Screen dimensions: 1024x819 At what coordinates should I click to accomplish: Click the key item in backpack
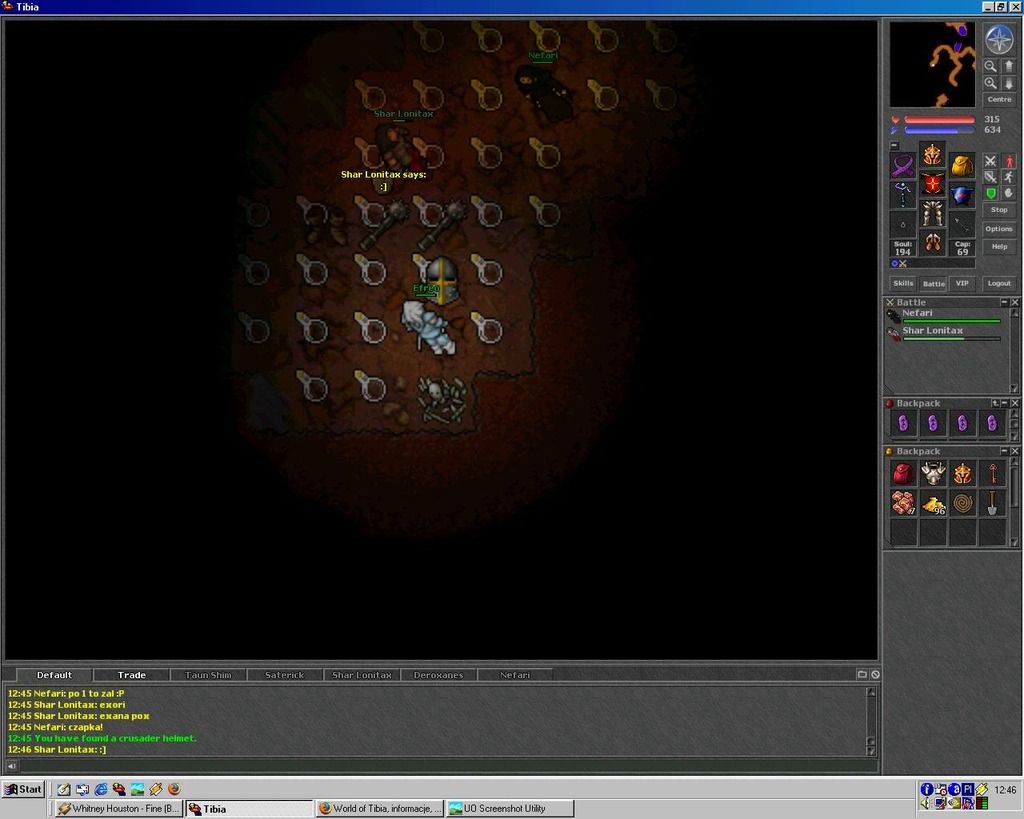992,474
